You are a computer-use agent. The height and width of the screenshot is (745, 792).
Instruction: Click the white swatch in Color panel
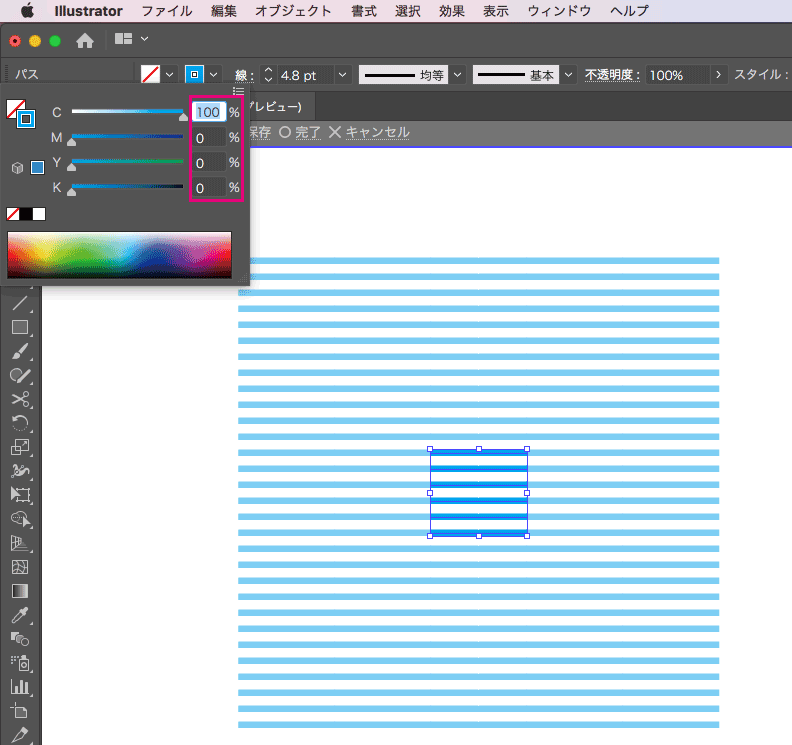(39, 214)
